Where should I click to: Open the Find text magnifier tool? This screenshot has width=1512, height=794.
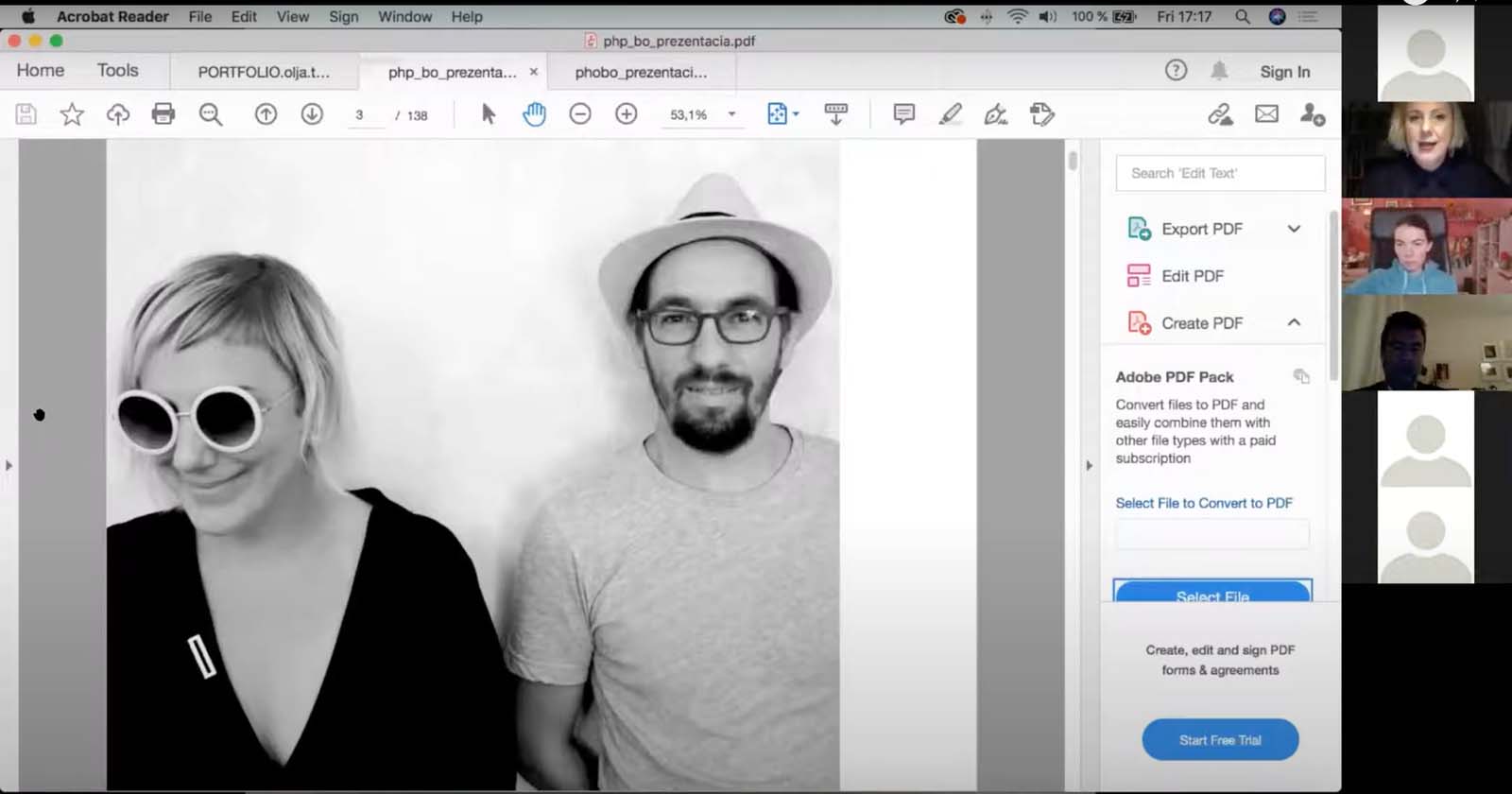coord(211,114)
